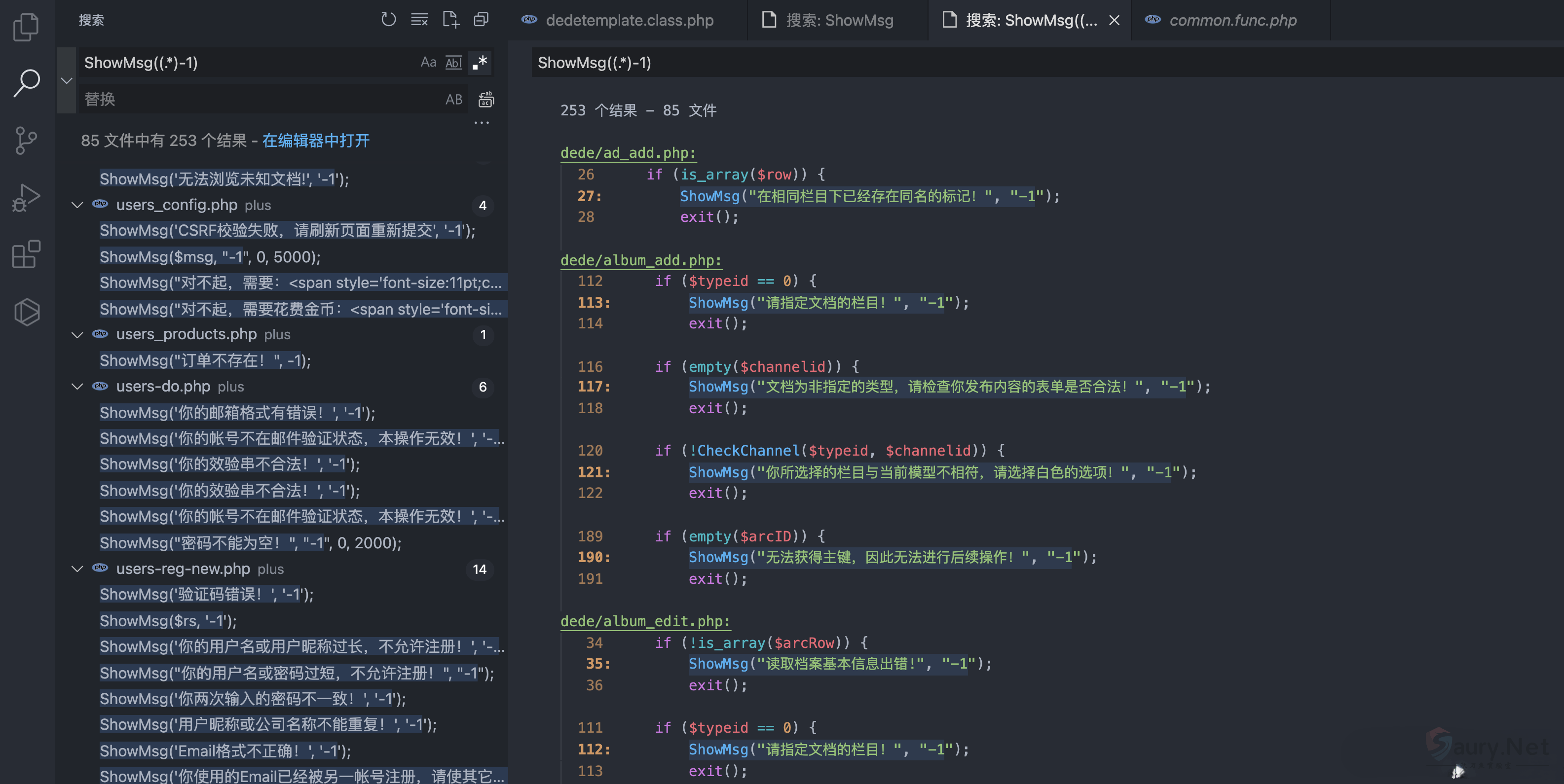The width and height of the screenshot is (1564, 784).
Task: Select the 搜索: ShowMsg((... tab
Action: tap(1030, 20)
